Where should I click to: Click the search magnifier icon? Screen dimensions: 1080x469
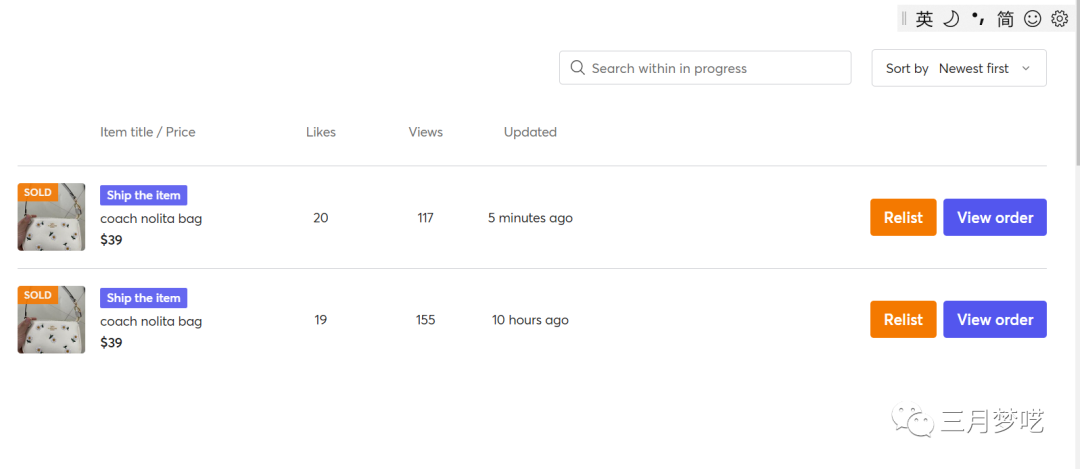click(577, 68)
